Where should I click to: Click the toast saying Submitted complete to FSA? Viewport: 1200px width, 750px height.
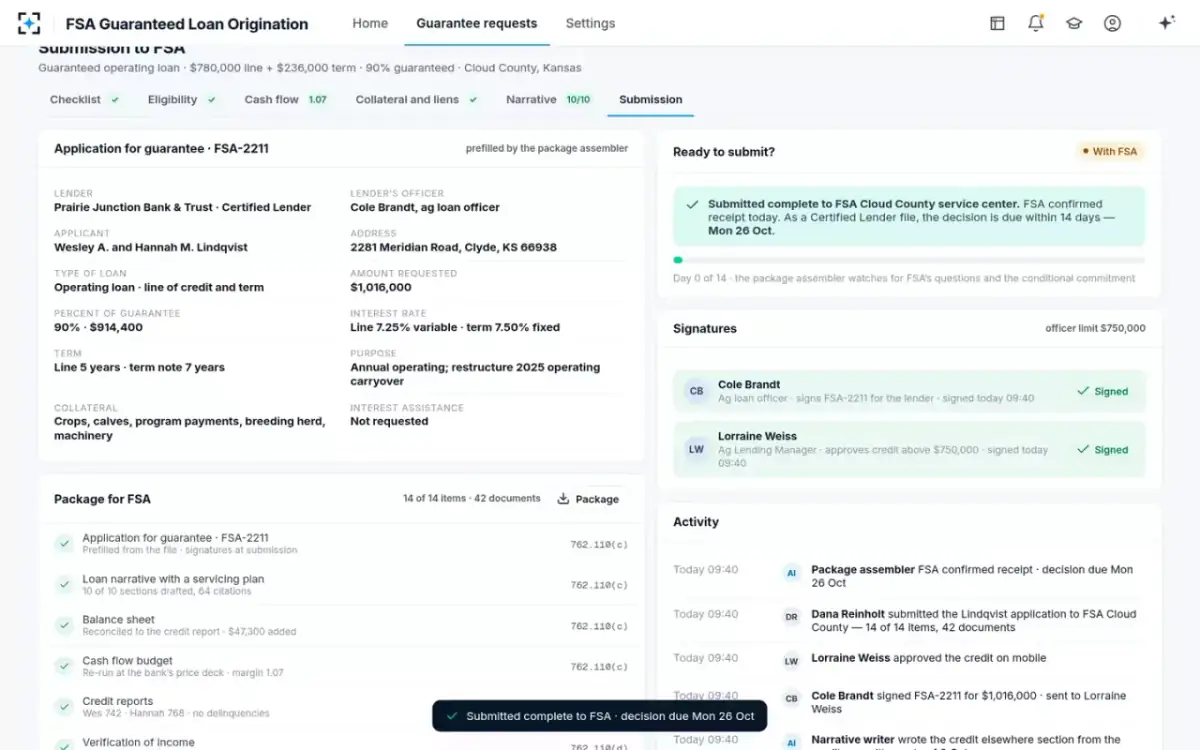(600, 716)
